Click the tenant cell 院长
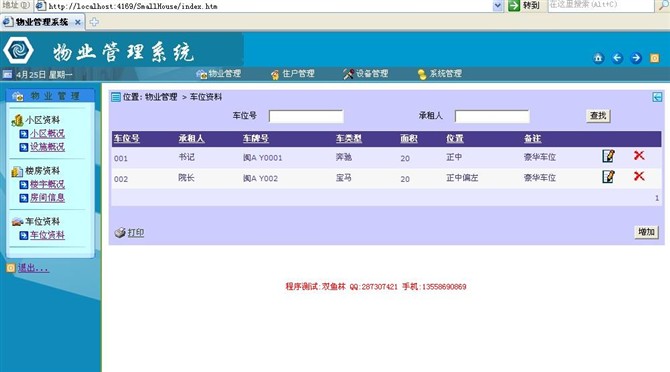The image size is (670, 372). (186, 178)
